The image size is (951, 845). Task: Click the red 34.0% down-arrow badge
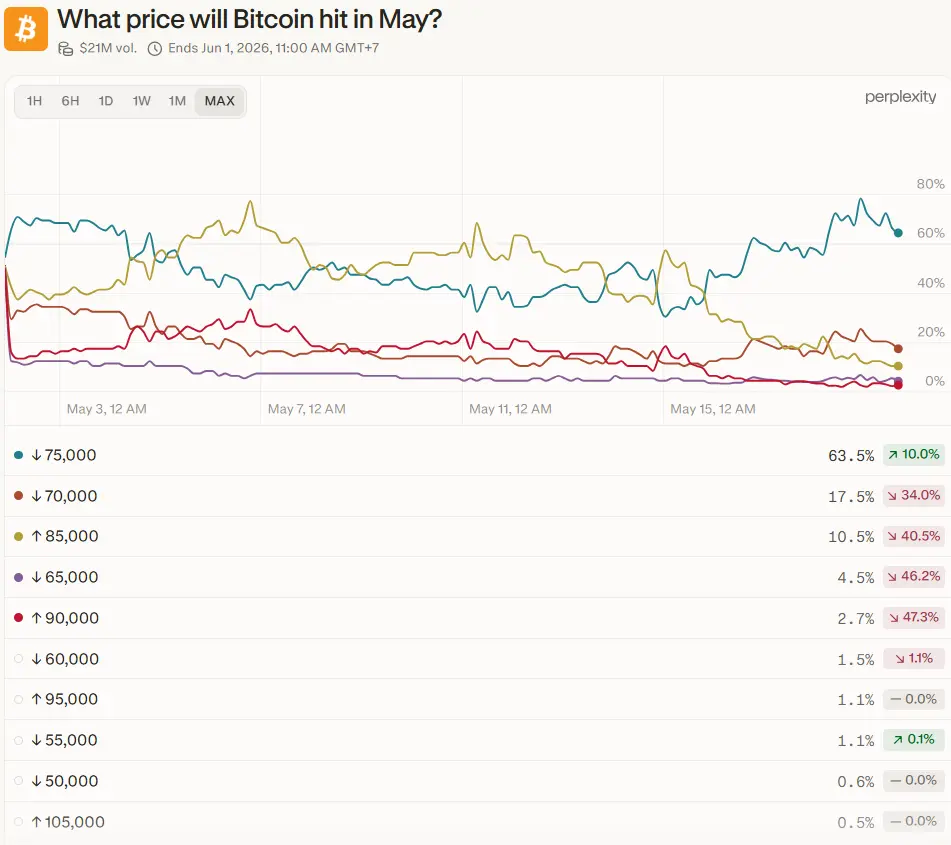[913, 496]
